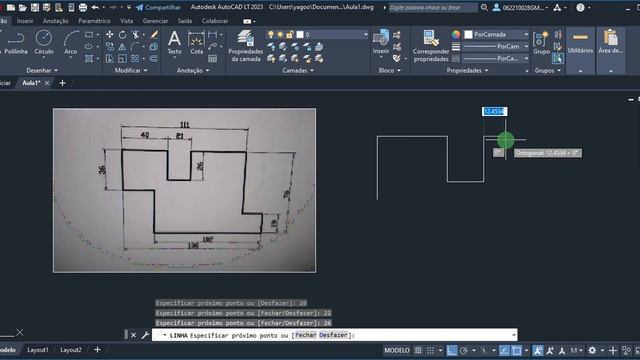Click the print (Plotar) icon in quick access toolbar
This screenshot has height=360, width=640.
point(83,7)
